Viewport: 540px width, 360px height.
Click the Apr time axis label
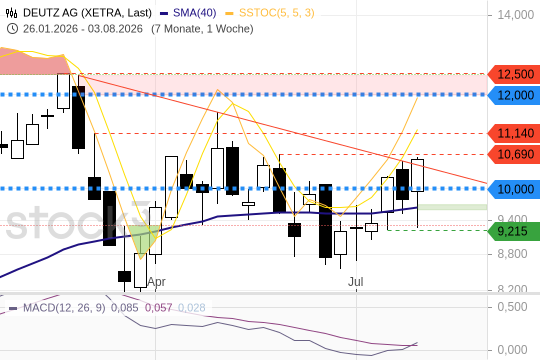[156, 282]
